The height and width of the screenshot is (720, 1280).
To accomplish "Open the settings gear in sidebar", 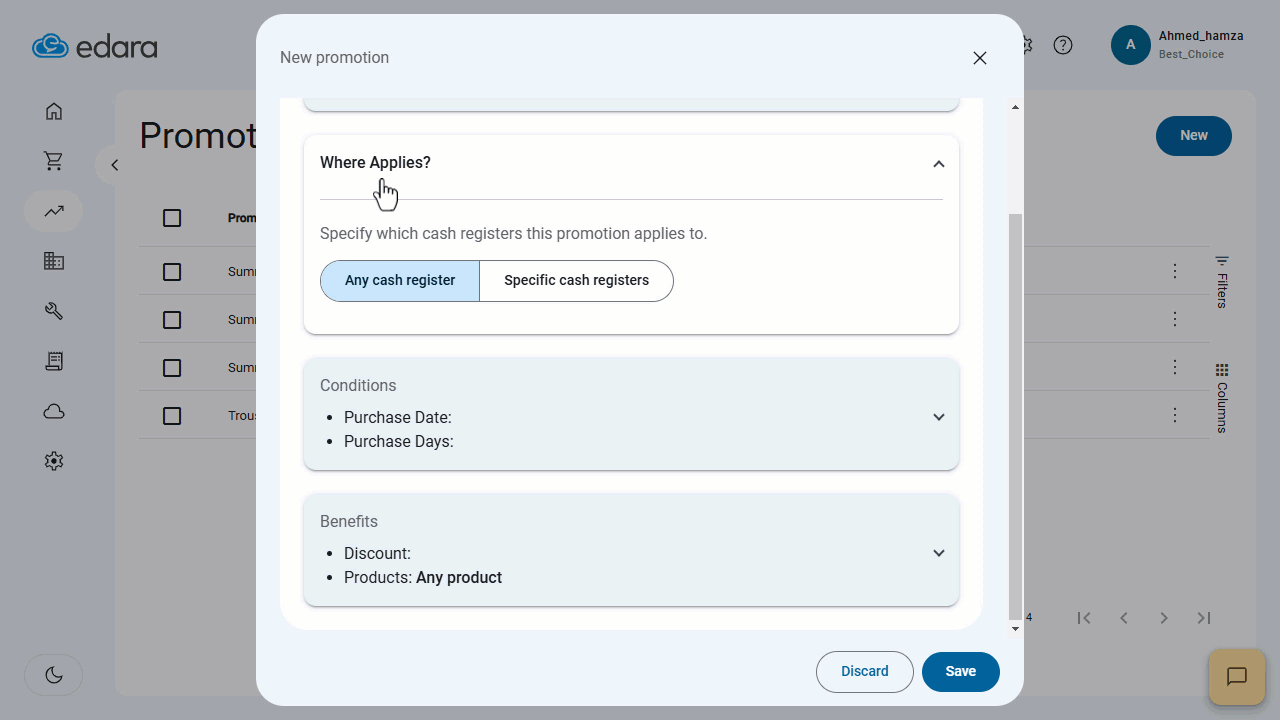I will point(54,461).
